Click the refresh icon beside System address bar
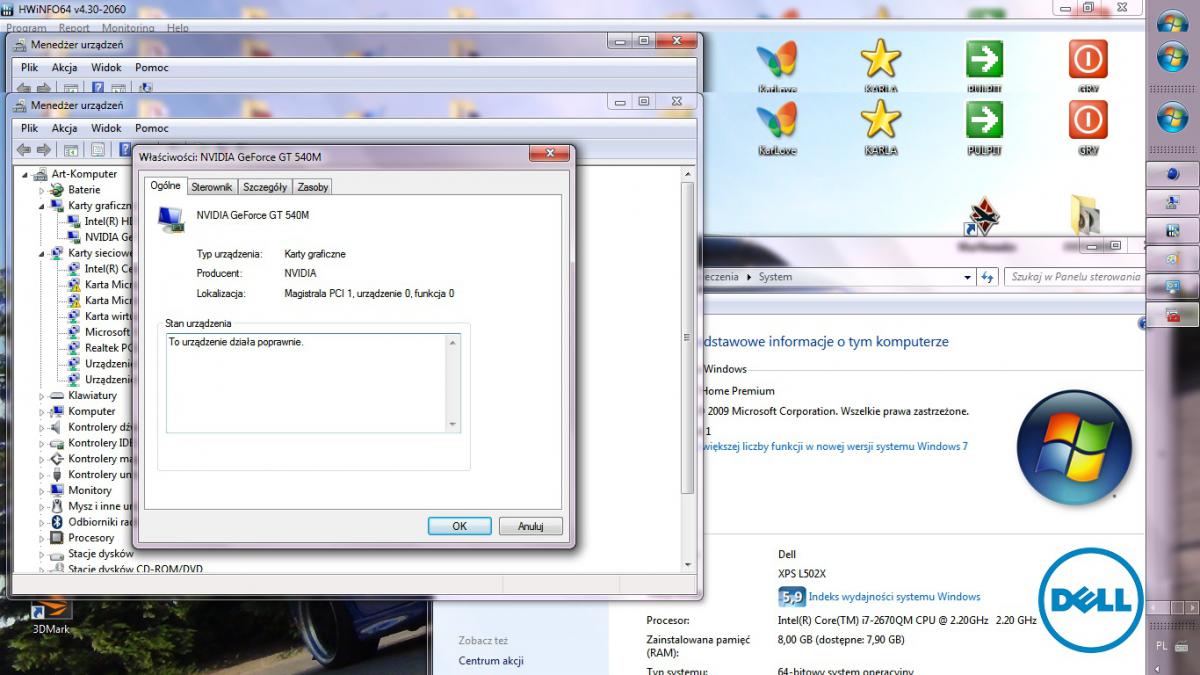The image size is (1200, 675). [x=988, y=277]
